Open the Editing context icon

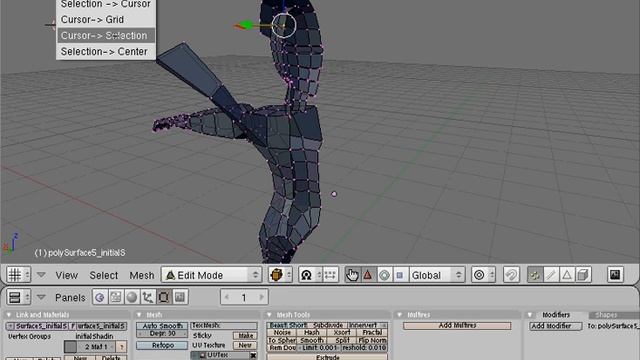click(x=164, y=297)
